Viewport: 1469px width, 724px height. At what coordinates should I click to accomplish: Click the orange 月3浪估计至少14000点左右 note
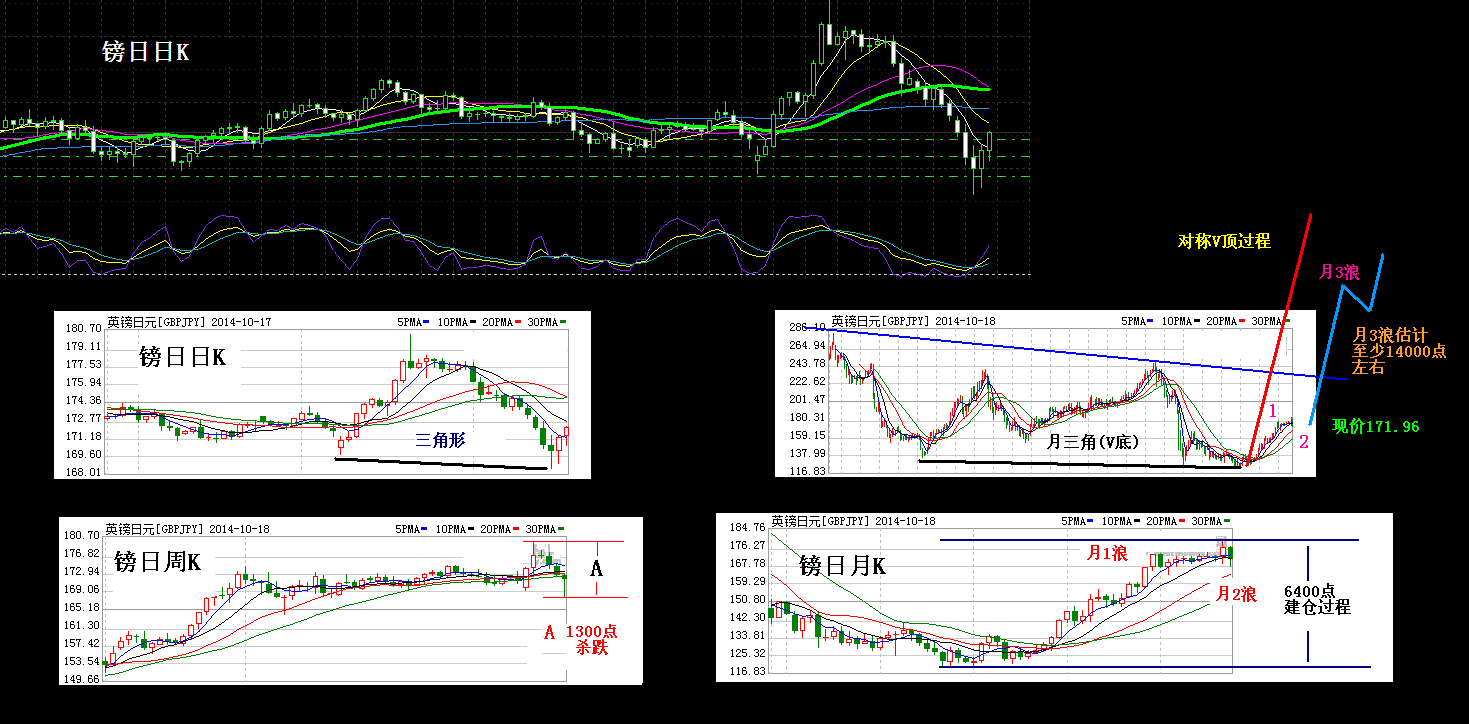1399,351
